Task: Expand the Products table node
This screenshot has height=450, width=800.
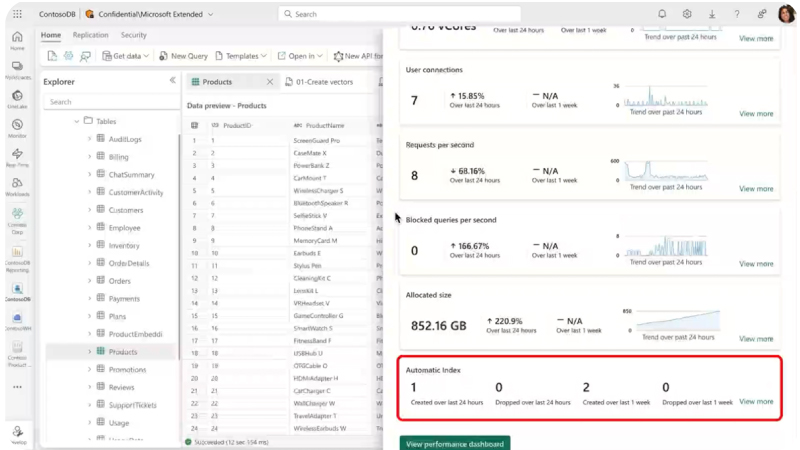Action: (89, 352)
